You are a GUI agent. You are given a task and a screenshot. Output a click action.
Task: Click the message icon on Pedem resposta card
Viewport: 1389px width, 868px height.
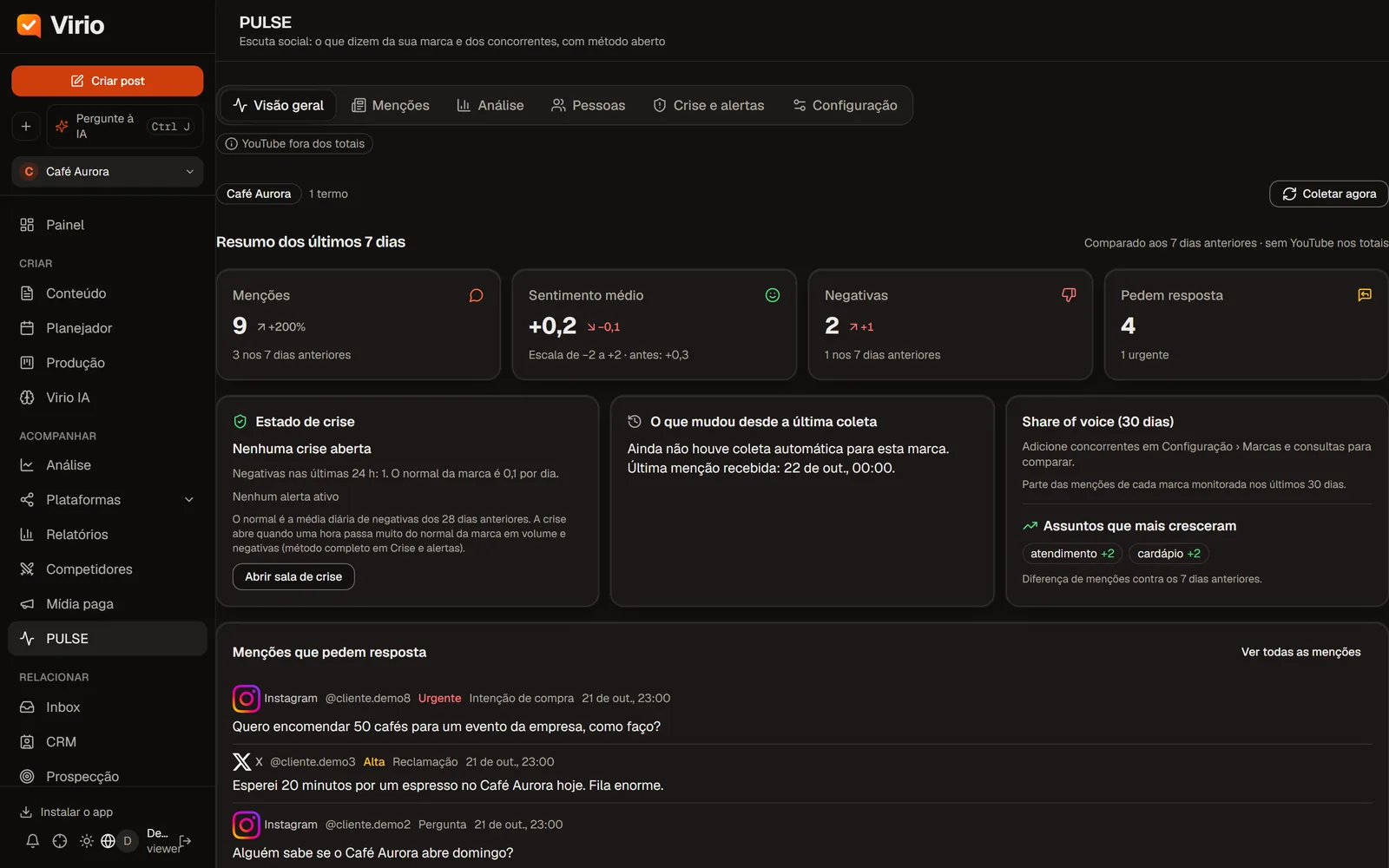click(1365, 295)
